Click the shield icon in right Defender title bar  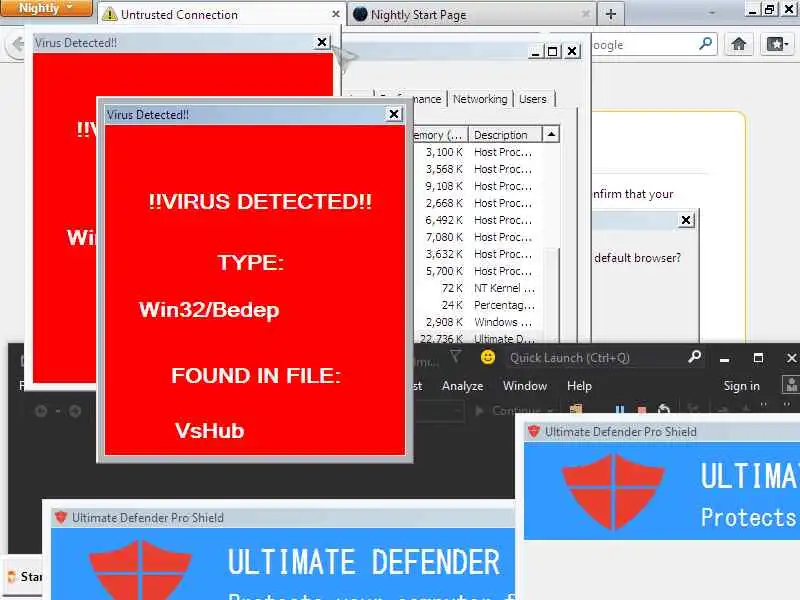[x=534, y=432]
